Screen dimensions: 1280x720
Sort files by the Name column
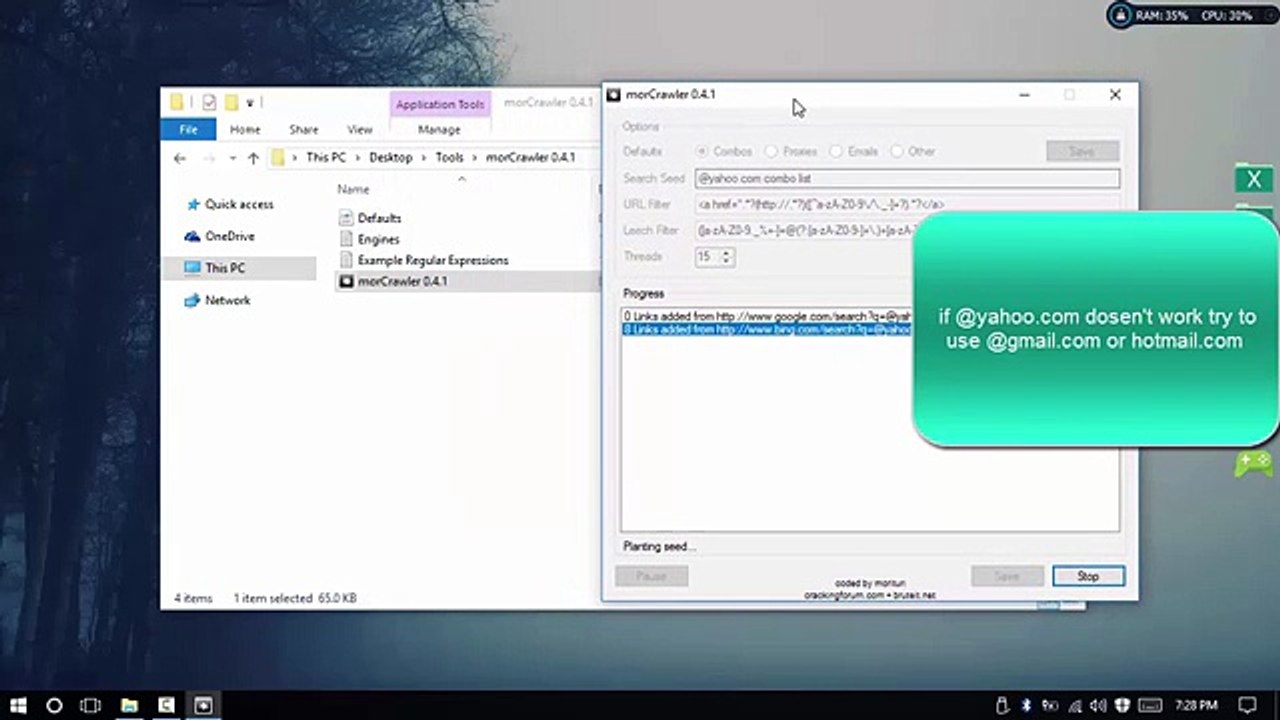pyautogui.click(x=353, y=189)
